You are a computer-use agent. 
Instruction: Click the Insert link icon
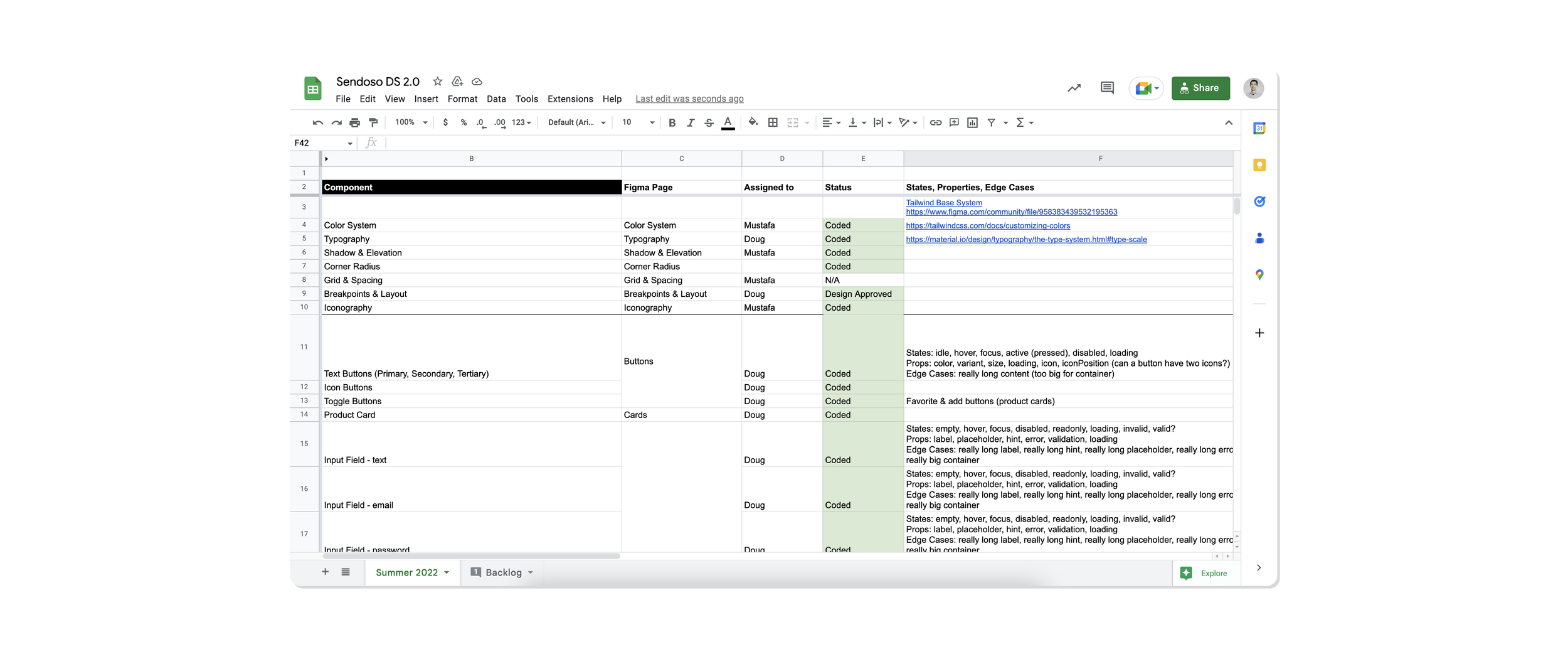click(x=935, y=122)
